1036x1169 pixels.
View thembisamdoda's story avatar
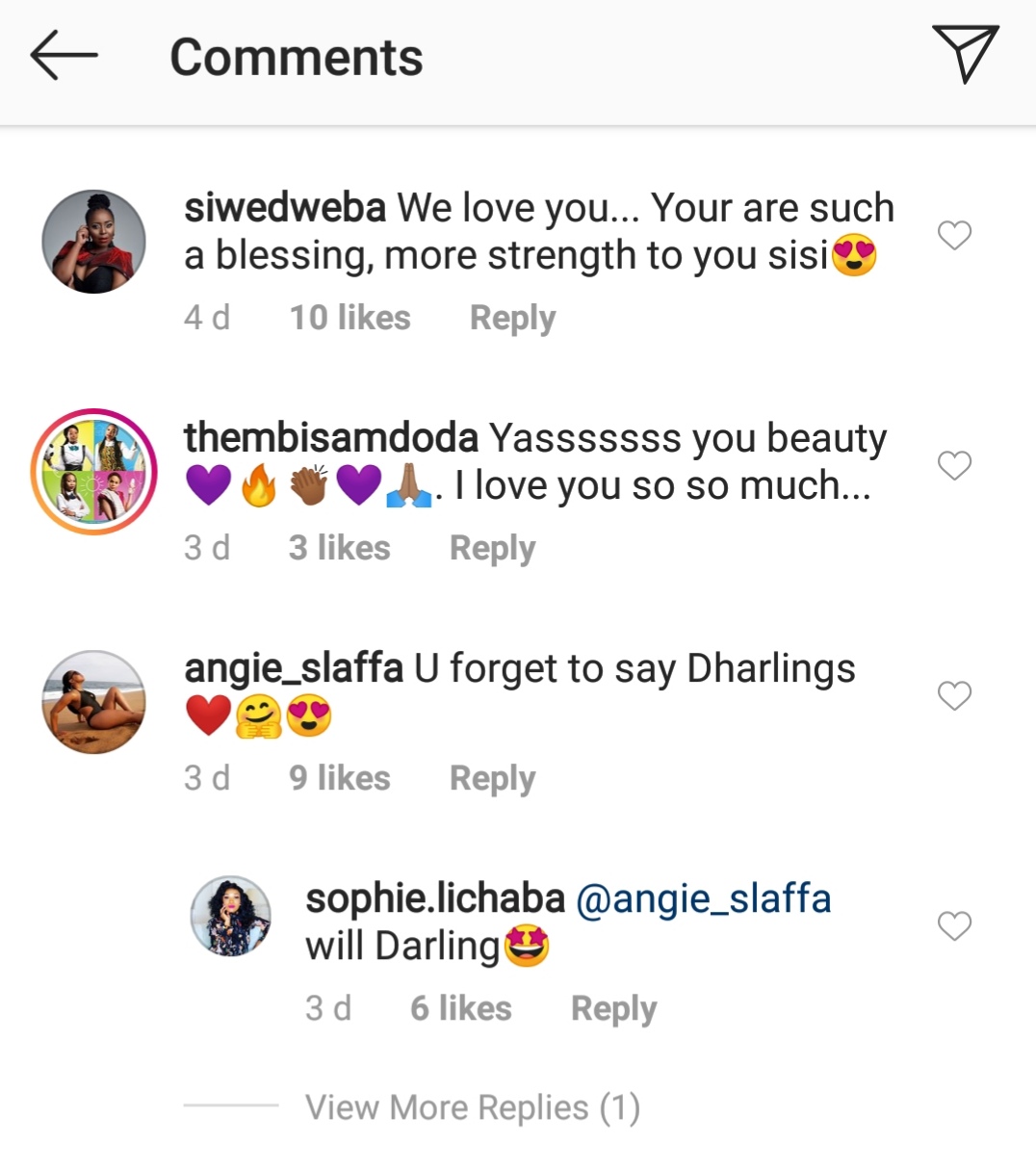pyautogui.click(x=94, y=471)
